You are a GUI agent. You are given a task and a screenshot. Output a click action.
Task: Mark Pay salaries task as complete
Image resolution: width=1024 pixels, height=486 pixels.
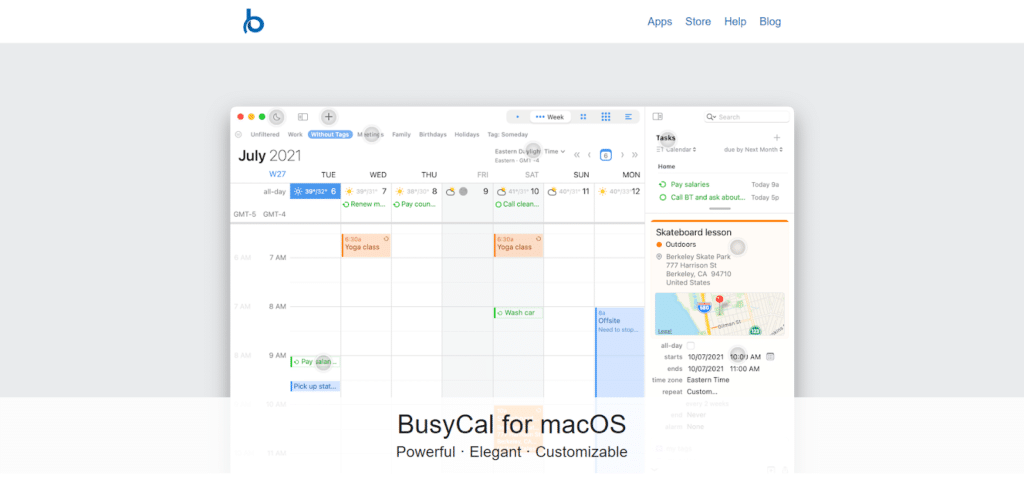663,184
